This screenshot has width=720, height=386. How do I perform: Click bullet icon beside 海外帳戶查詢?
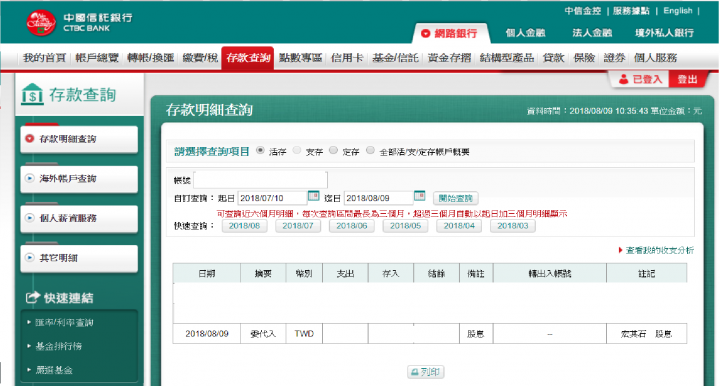(x=30, y=178)
